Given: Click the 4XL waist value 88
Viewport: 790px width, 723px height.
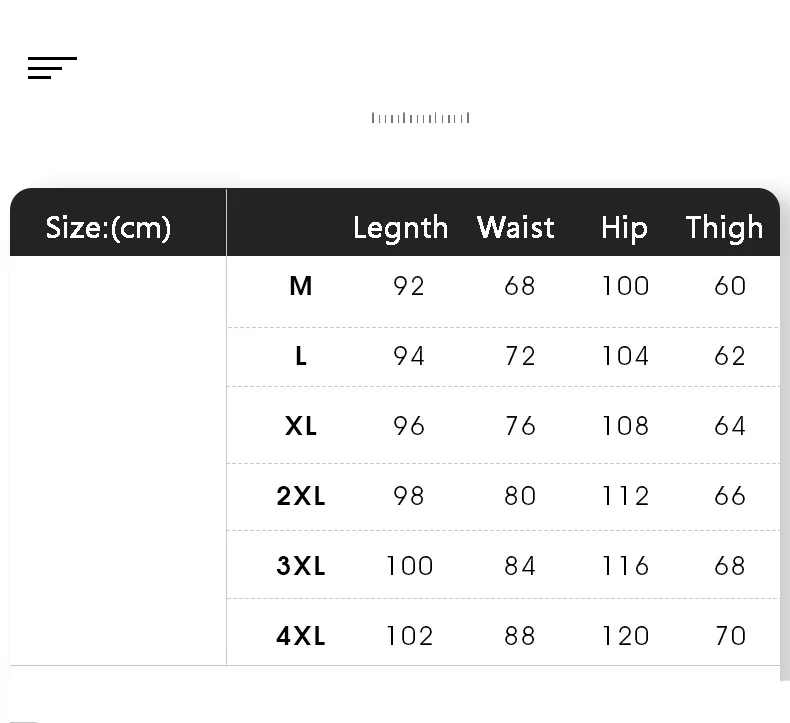Looking at the screenshot, I should (x=520, y=636).
